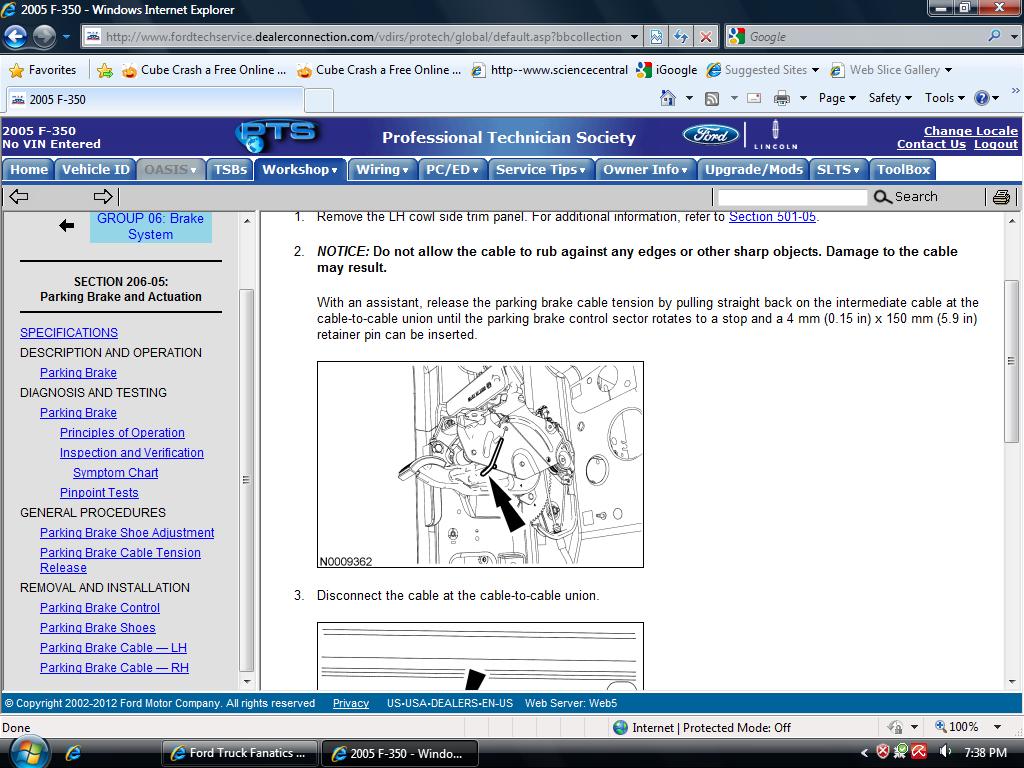Click the browser Forward arrow button
Screen dimensions: 1024x768
tap(44, 37)
